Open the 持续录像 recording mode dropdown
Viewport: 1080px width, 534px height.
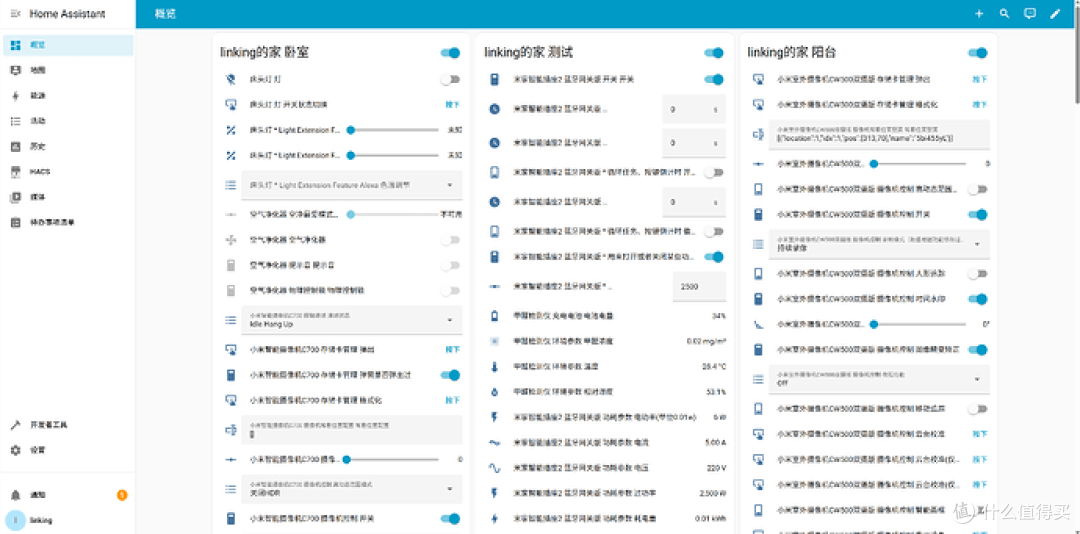(879, 245)
